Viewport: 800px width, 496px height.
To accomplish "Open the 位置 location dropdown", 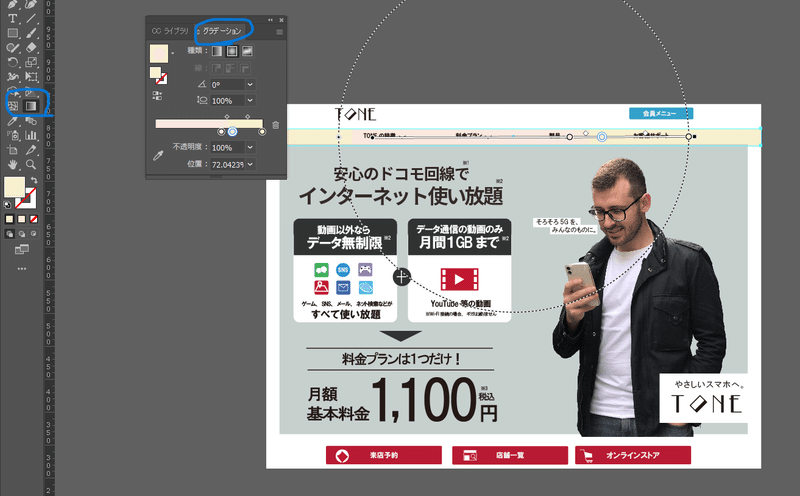I will coord(250,164).
